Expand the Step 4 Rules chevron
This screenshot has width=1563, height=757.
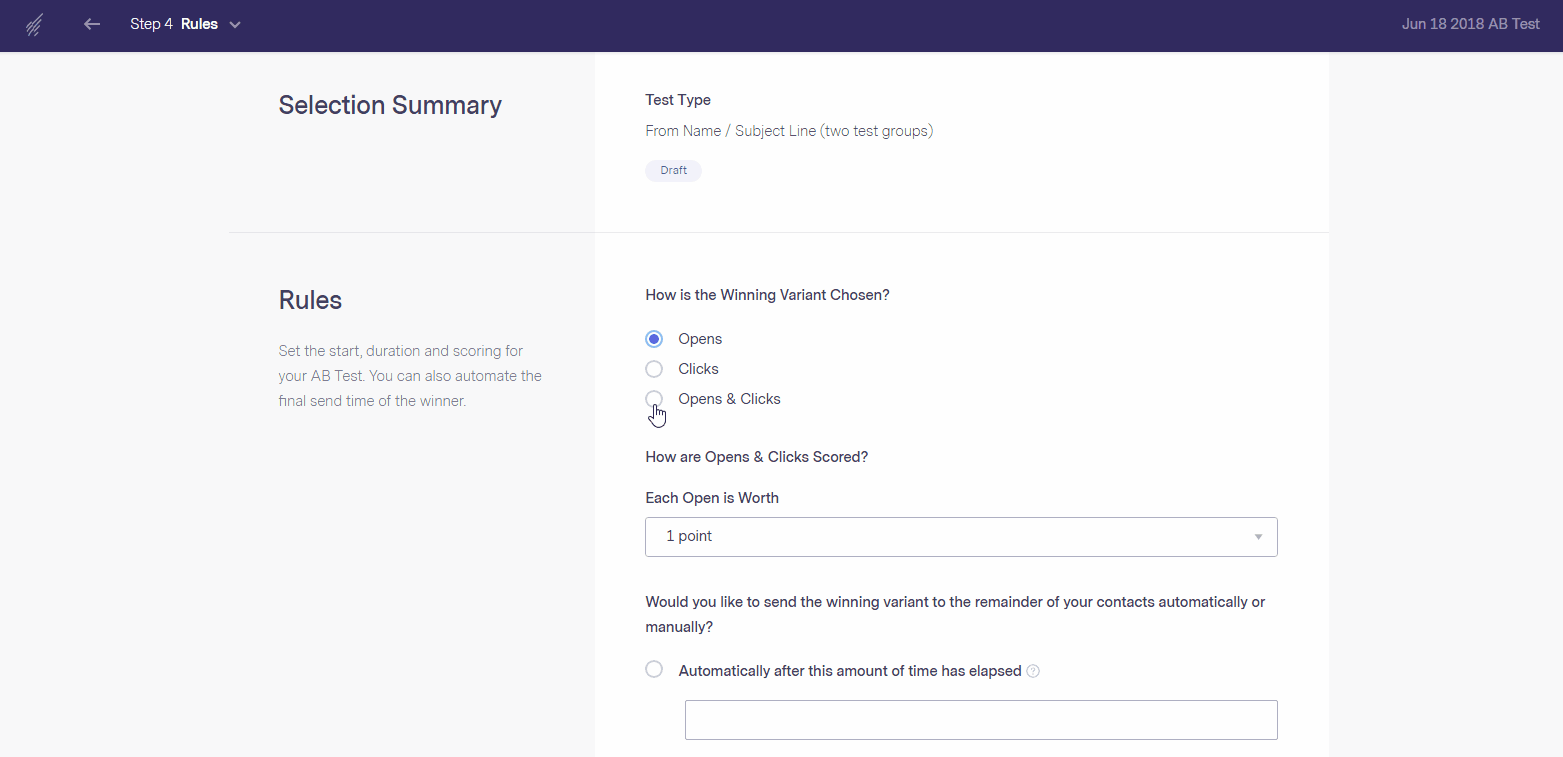(x=235, y=25)
